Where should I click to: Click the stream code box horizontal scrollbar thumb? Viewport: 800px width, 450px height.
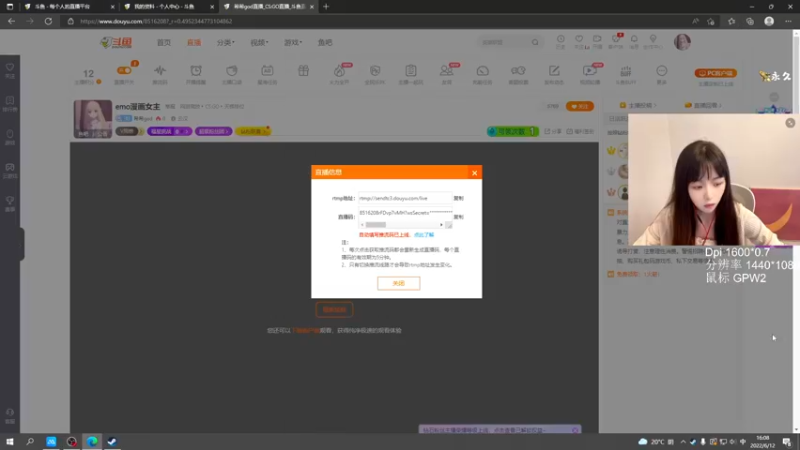376,224
